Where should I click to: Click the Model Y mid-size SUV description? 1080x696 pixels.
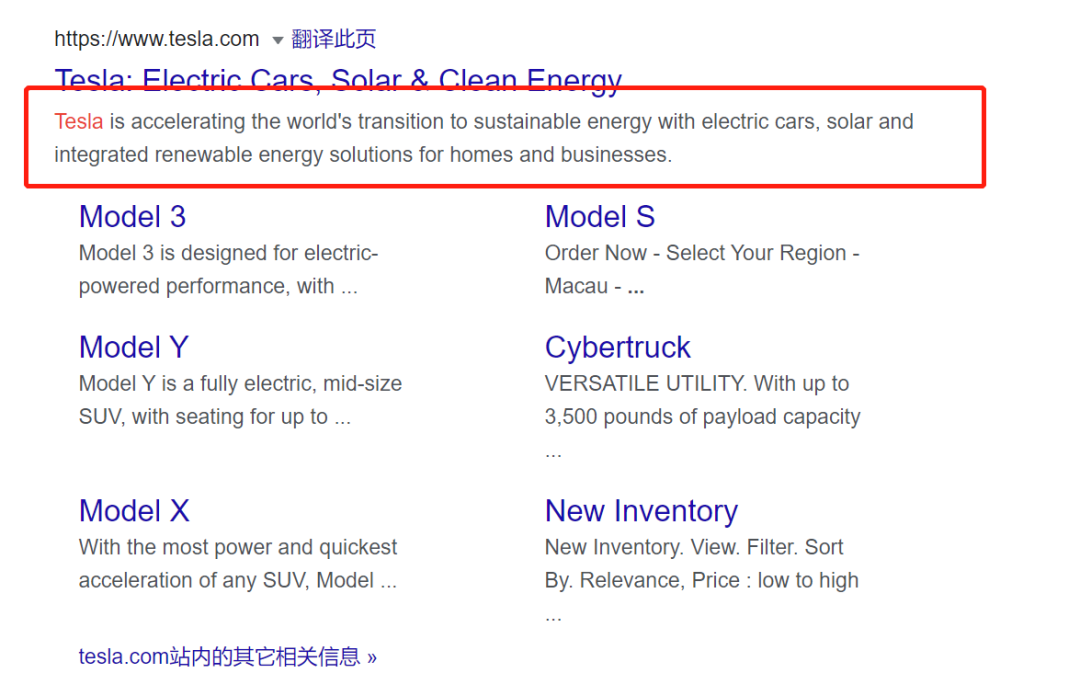point(240,400)
